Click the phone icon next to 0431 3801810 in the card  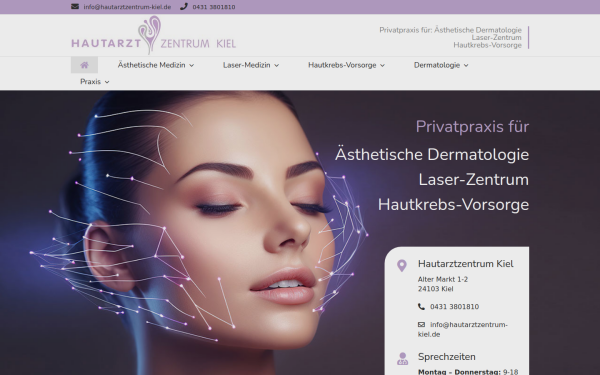pyautogui.click(x=421, y=307)
